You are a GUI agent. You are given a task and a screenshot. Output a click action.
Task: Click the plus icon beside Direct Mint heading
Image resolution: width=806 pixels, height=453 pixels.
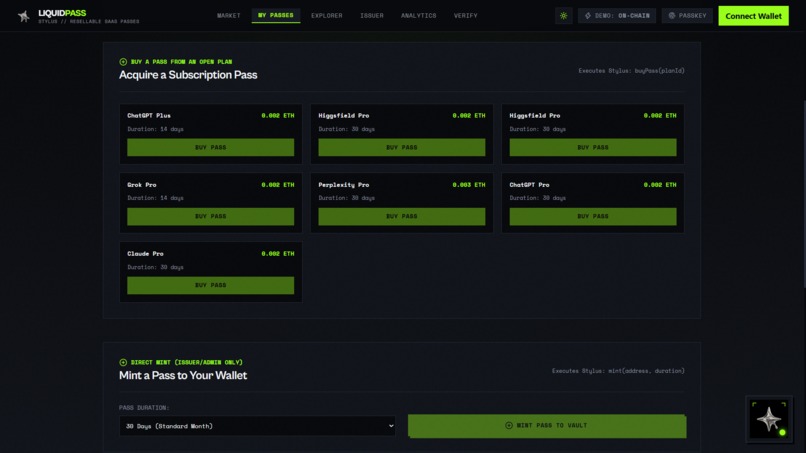click(x=123, y=363)
